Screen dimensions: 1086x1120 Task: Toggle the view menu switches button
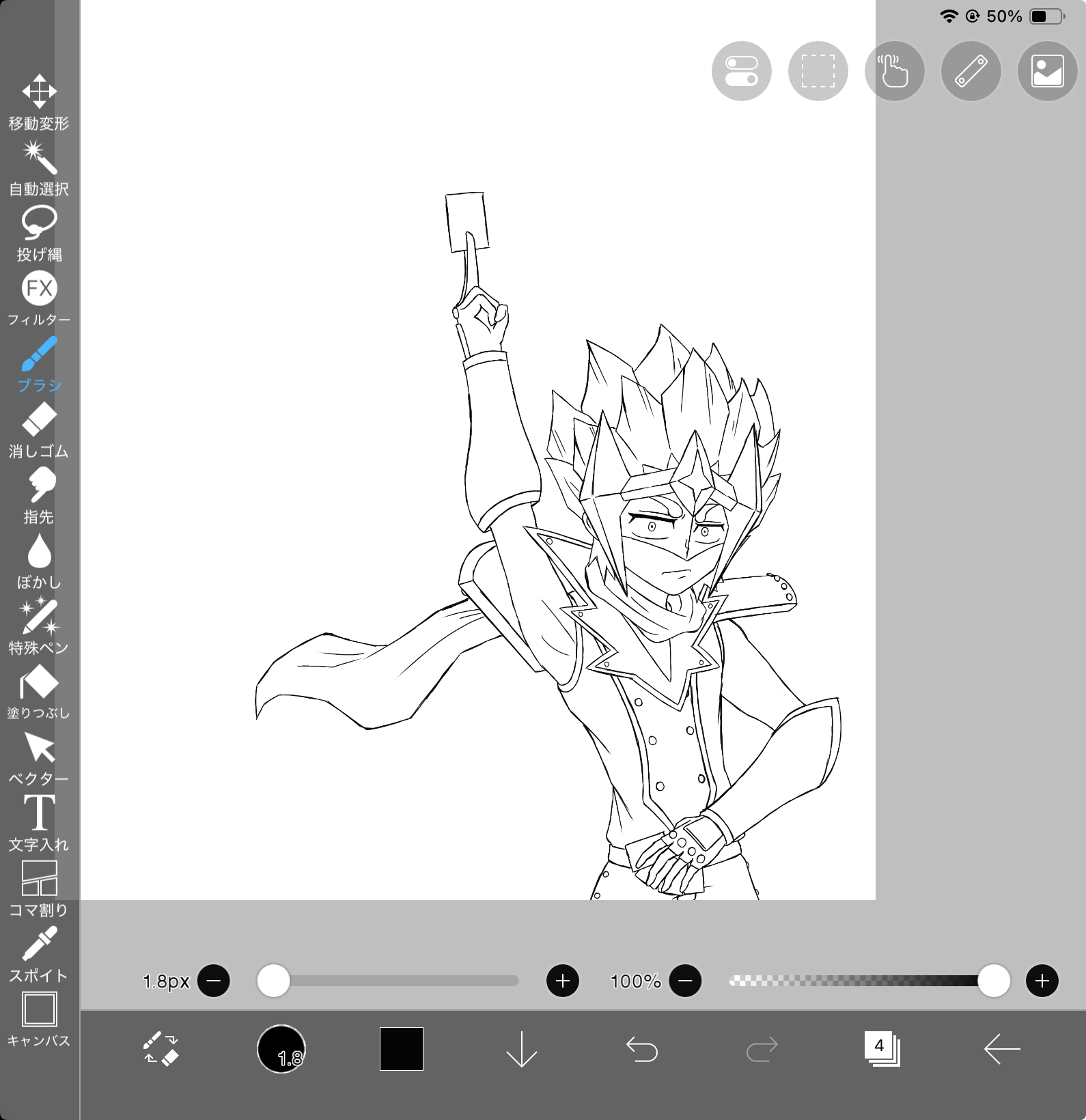[x=742, y=71]
